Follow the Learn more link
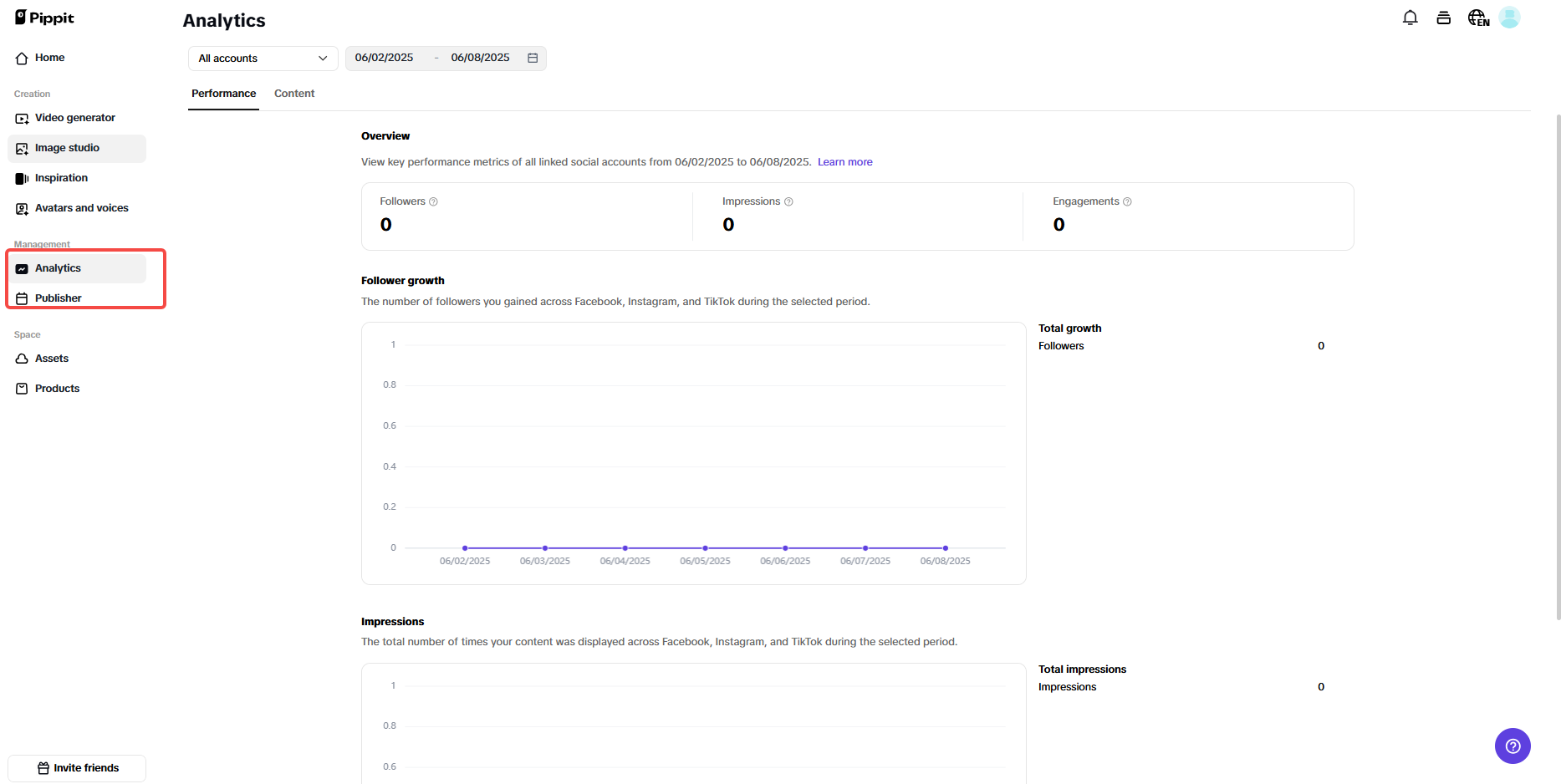This screenshot has height=784, width=1561. coord(844,162)
